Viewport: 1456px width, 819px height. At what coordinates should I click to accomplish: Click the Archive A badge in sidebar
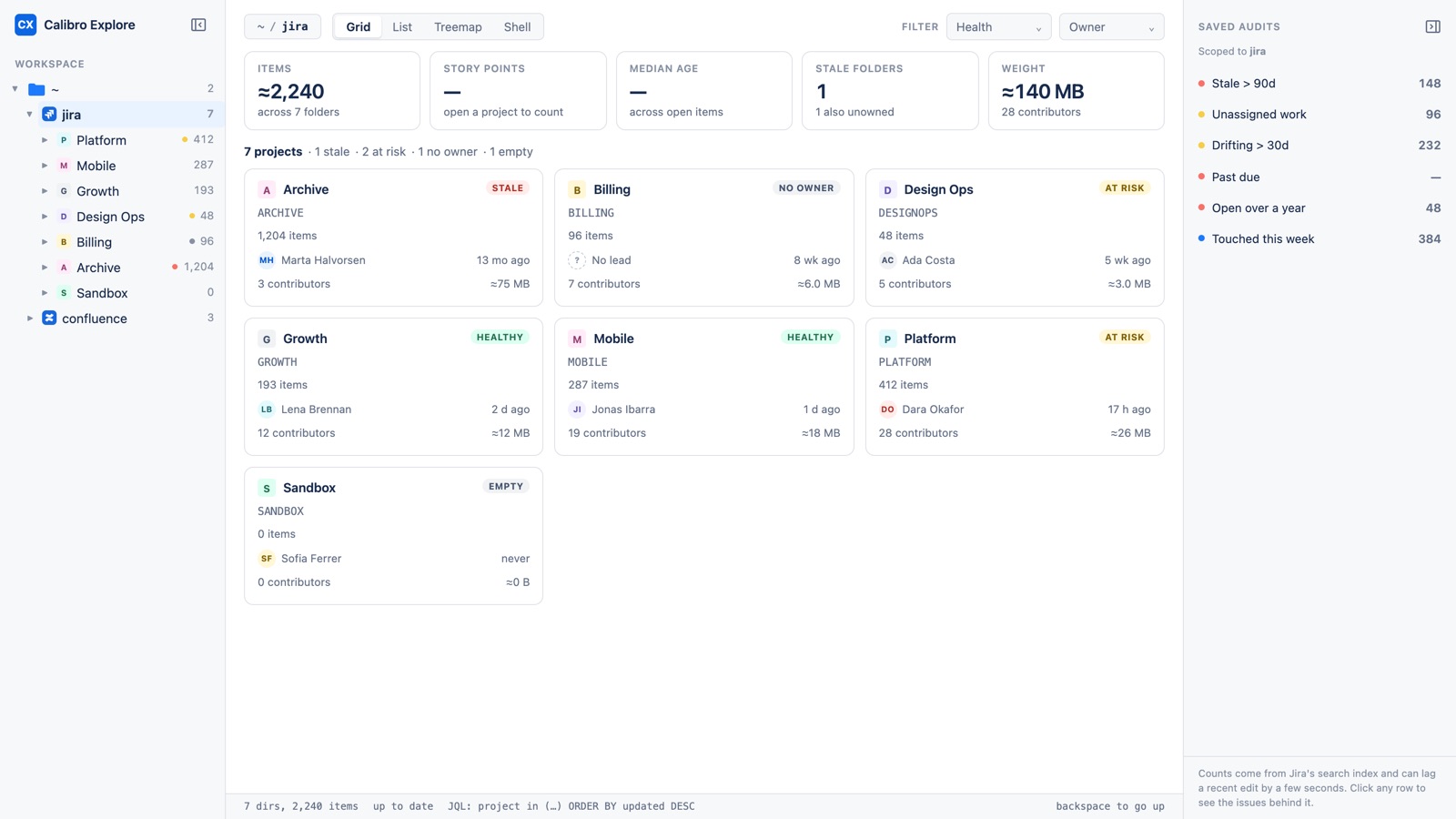(x=64, y=268)
